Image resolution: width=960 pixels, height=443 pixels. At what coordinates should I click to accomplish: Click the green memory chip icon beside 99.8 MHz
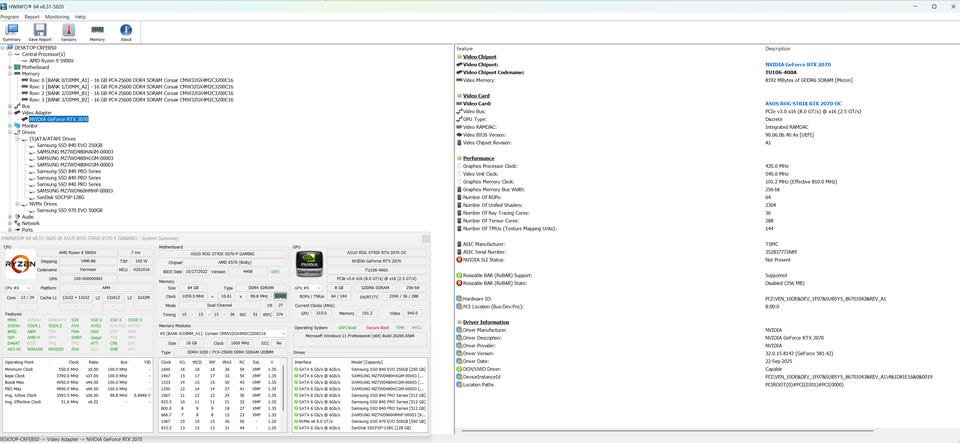tap(280, 296)
